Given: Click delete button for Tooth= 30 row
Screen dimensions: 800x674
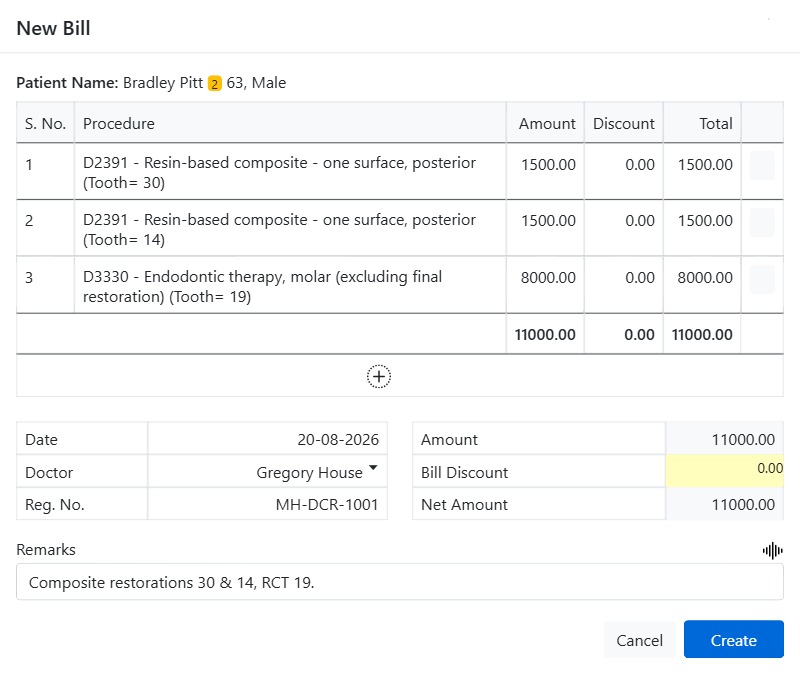Looking at the screenshot, I should coord(762,165).
